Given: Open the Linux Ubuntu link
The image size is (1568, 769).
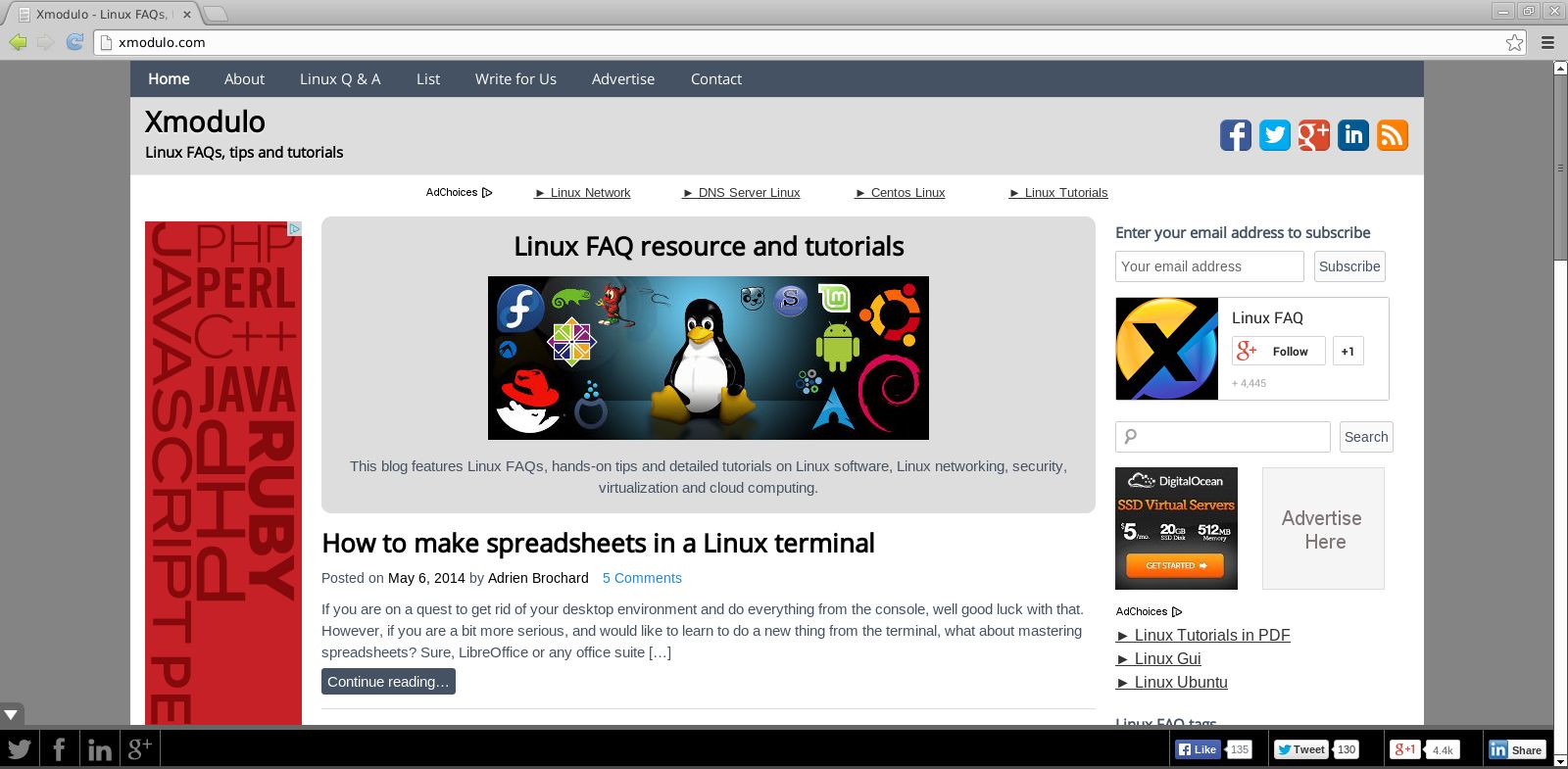Looking at the screenshot, I should tap(1172, 682).
